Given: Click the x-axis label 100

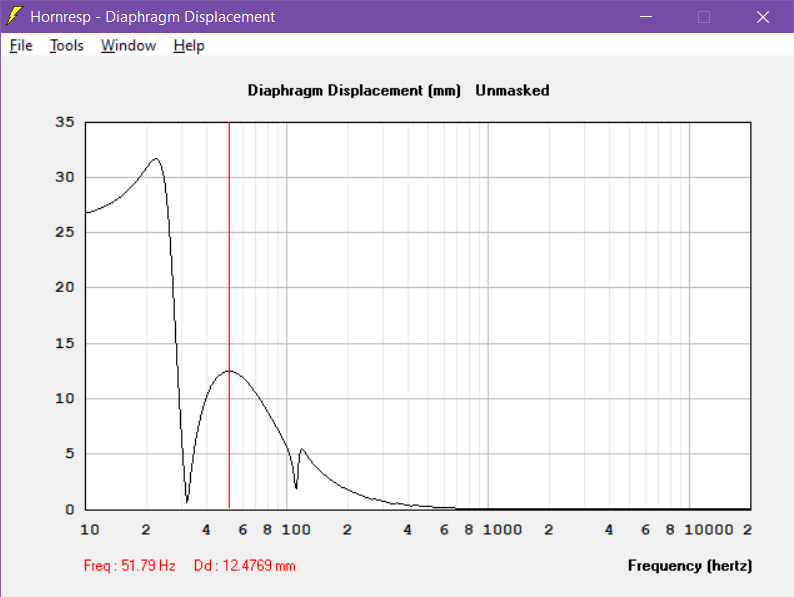Looking at the screenshot, I should (296, 530).
